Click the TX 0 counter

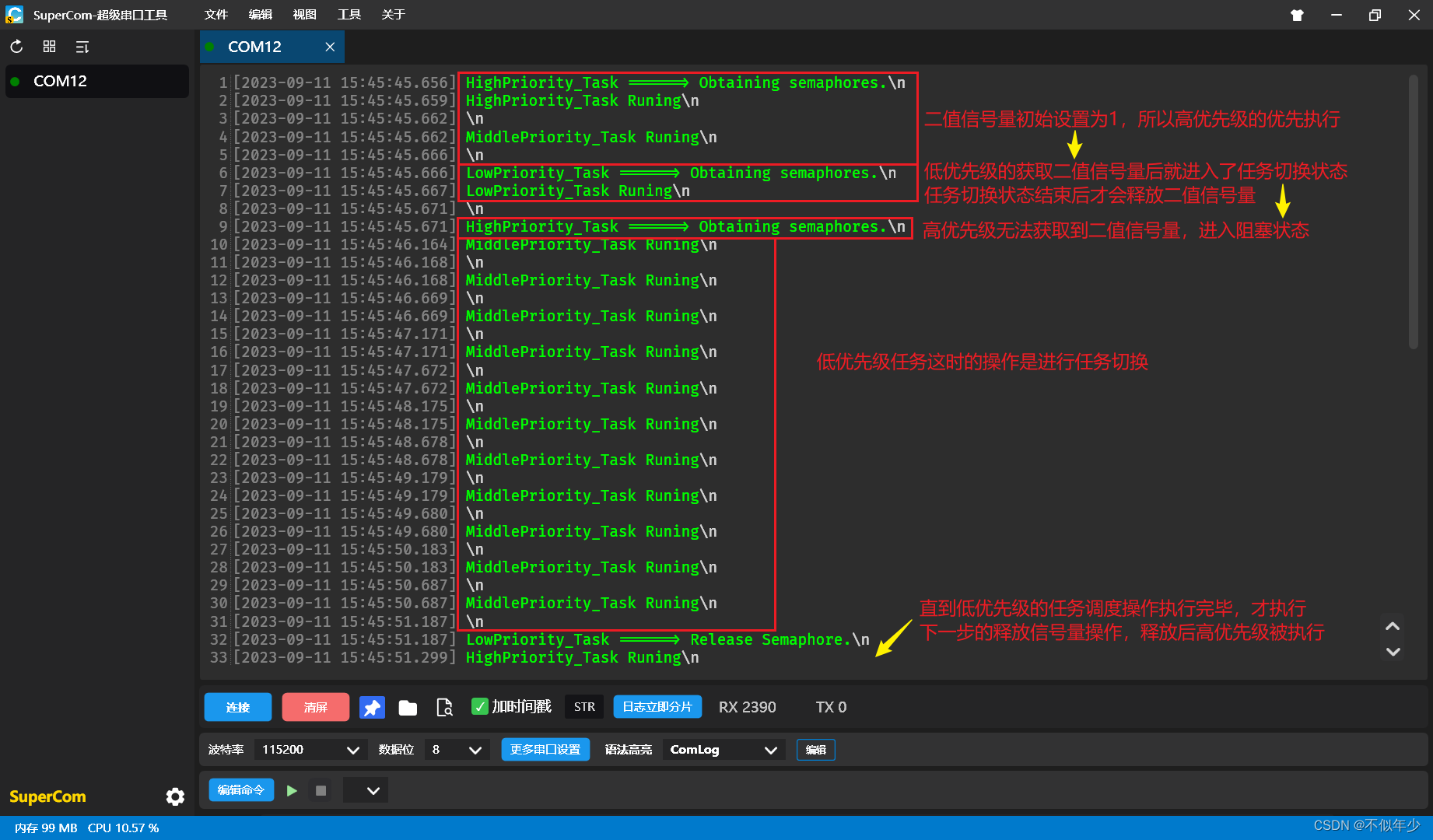tap(831, 707)
